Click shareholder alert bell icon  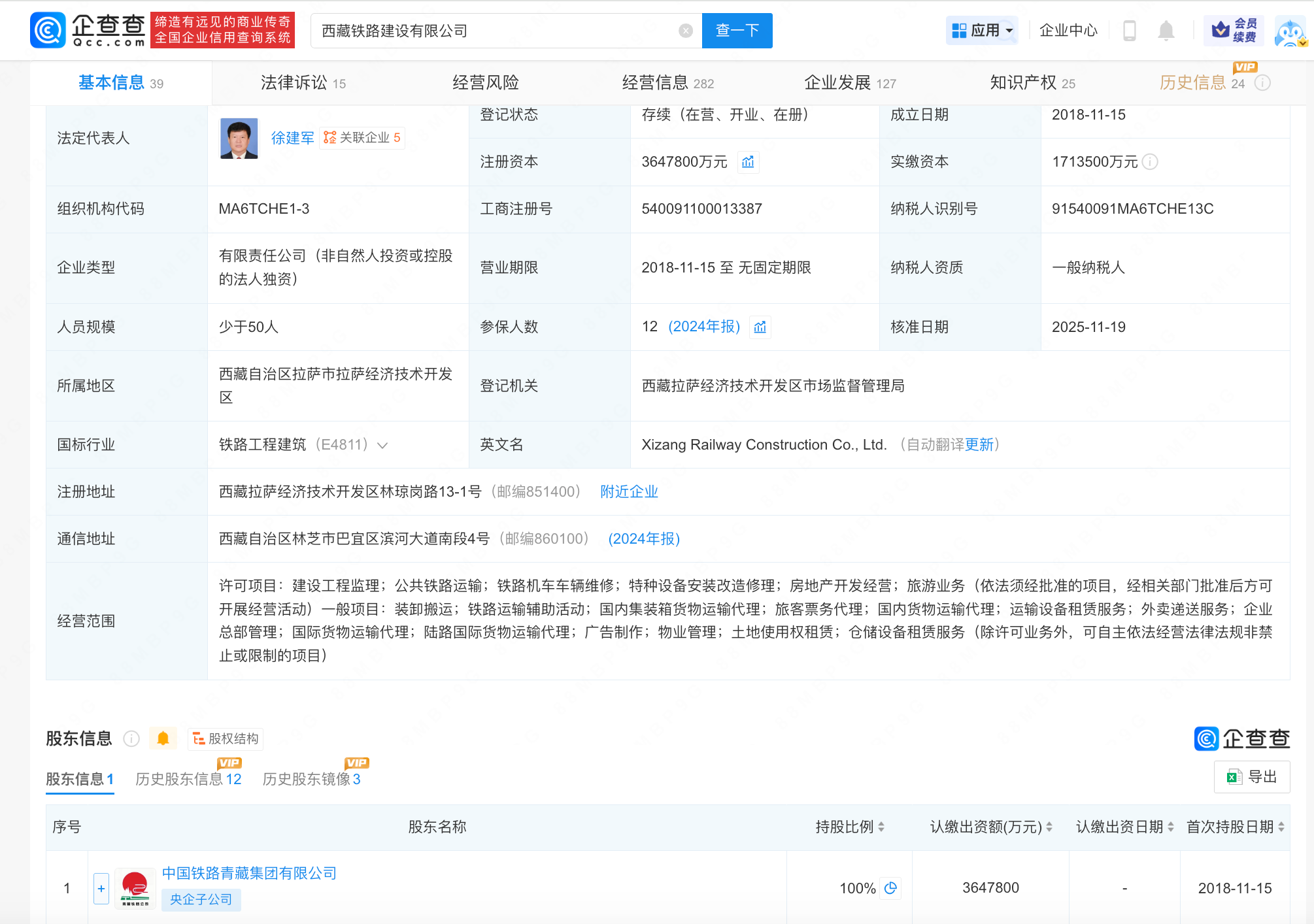[x=163, y=738]
